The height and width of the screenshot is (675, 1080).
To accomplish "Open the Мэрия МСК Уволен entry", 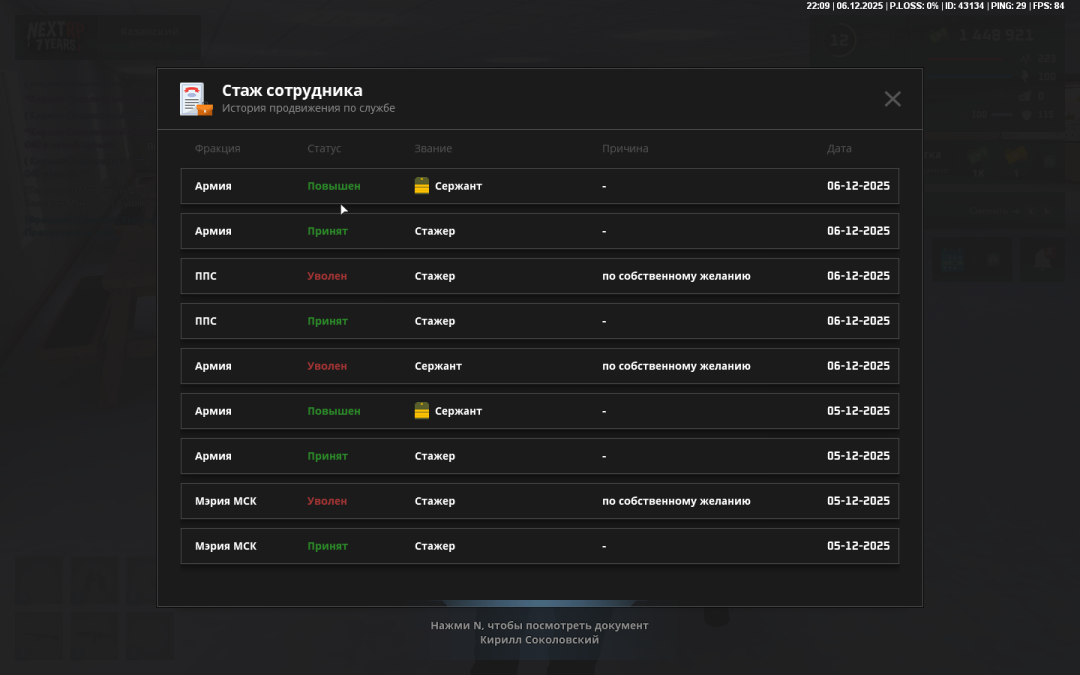I will [x=539, y=501].
